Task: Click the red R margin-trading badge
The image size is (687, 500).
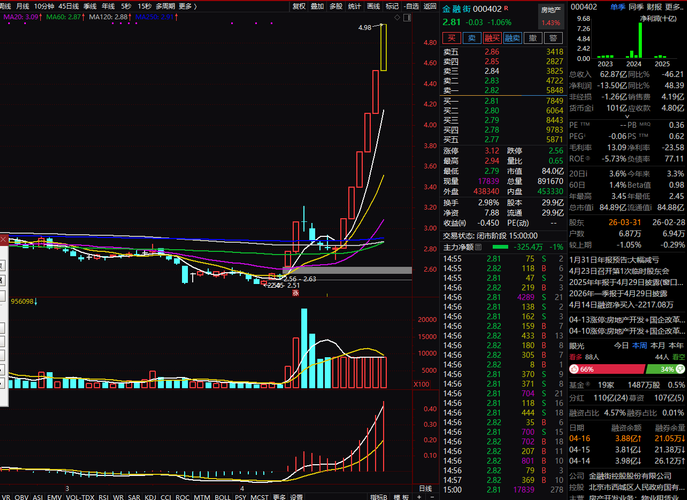Action: 506,8
